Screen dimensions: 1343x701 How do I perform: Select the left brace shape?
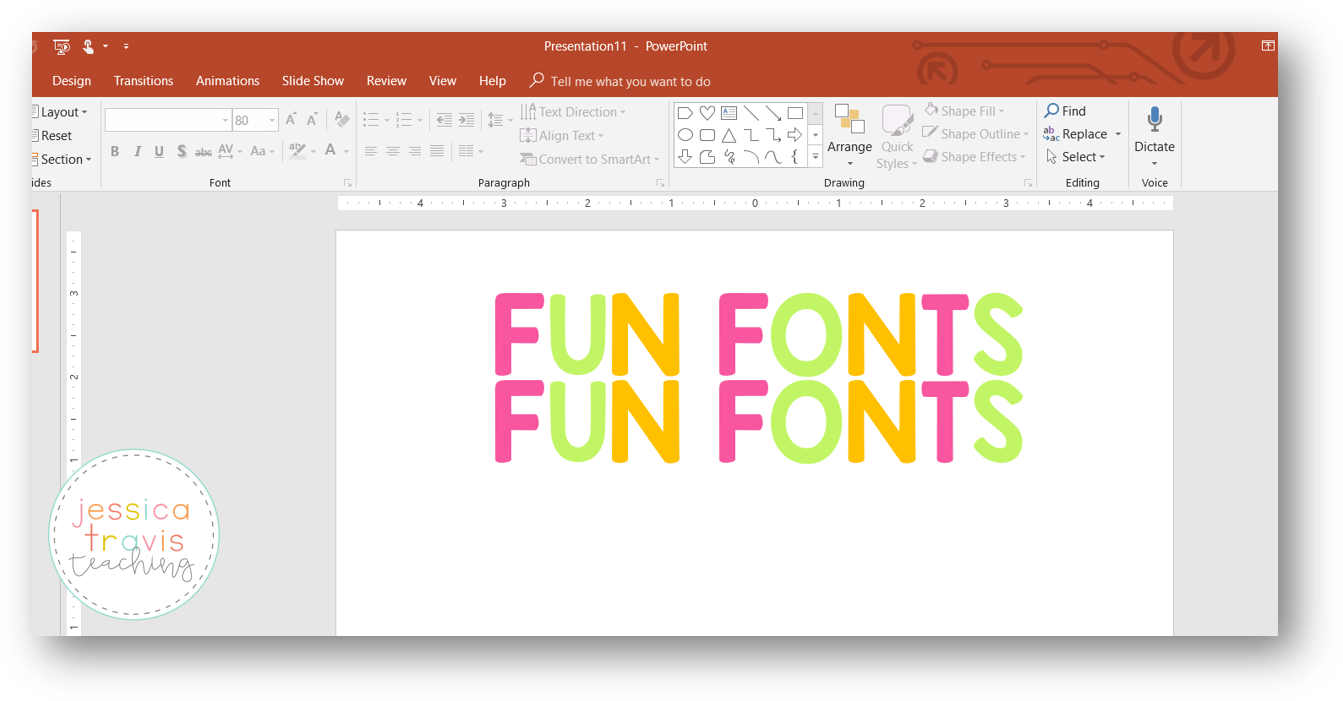[x=795, y=157]
